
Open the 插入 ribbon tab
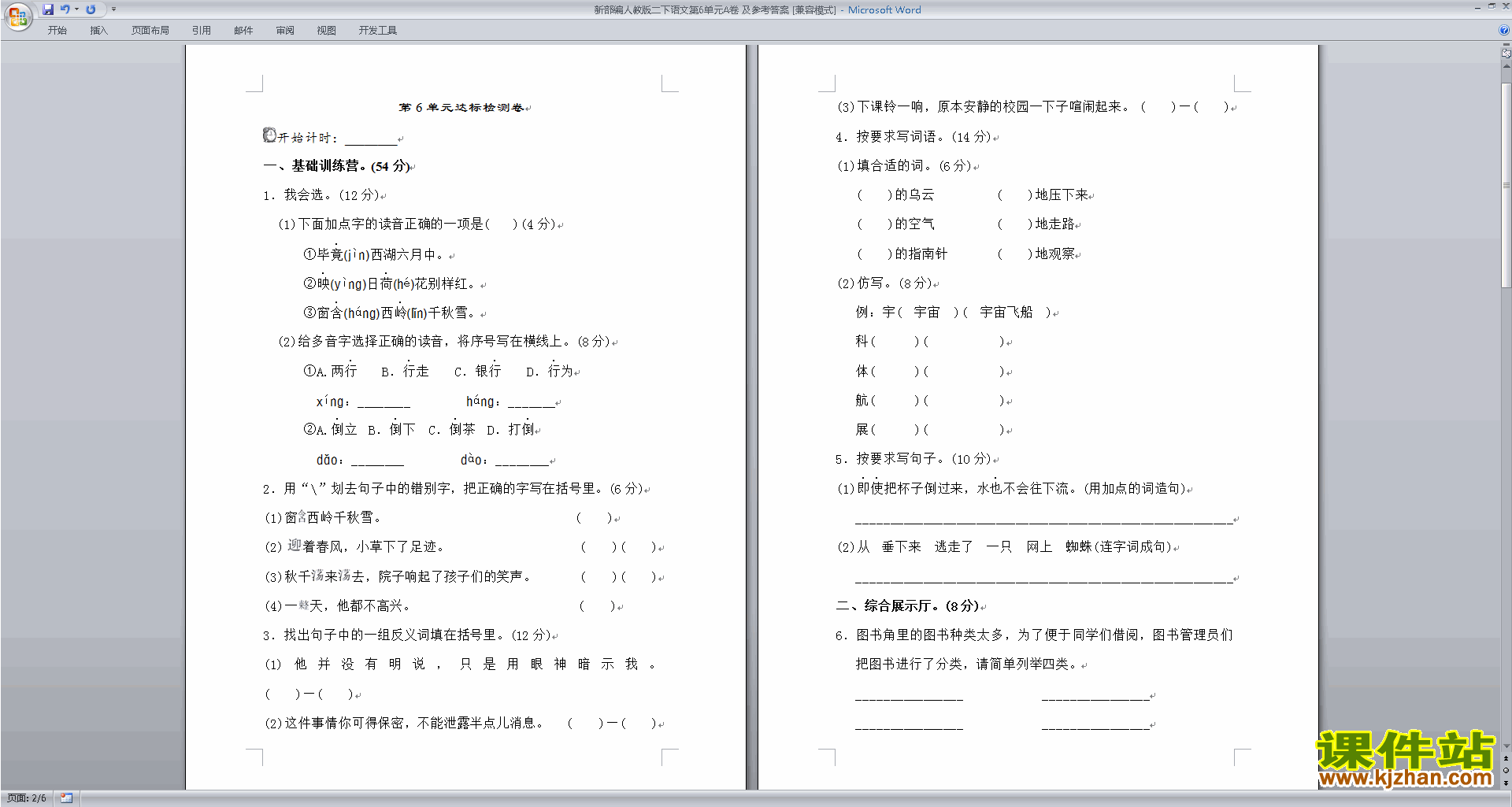tap(98, 30)
